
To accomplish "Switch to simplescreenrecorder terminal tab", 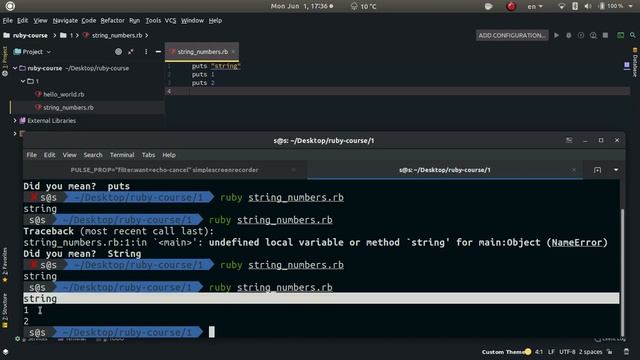I will tap(164, 170).
